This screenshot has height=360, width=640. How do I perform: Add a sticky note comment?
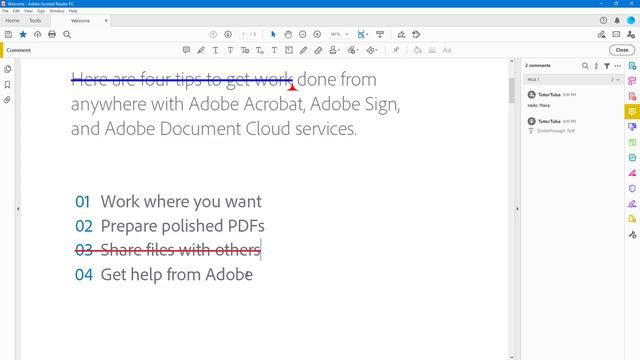point(186,50)
